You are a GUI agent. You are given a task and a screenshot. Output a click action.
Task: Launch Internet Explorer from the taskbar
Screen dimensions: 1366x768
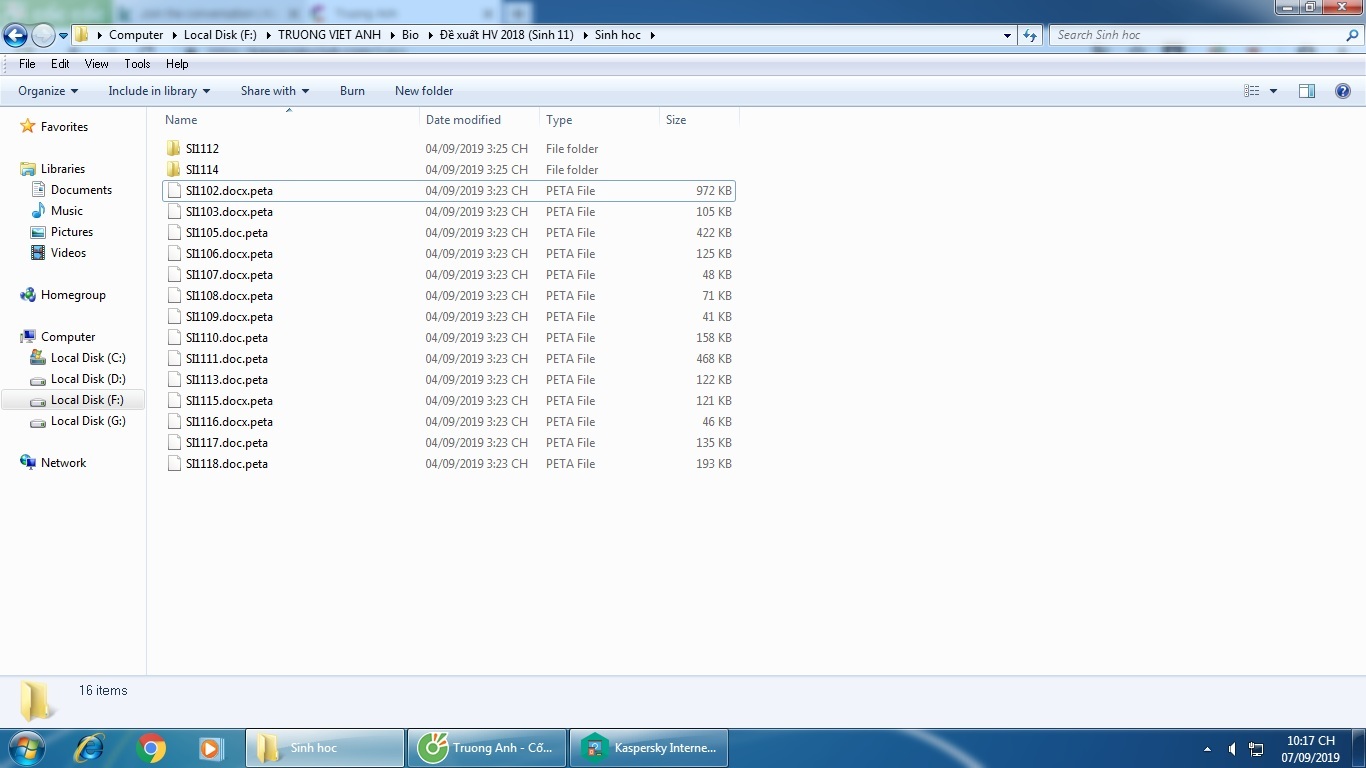[90, 748]
